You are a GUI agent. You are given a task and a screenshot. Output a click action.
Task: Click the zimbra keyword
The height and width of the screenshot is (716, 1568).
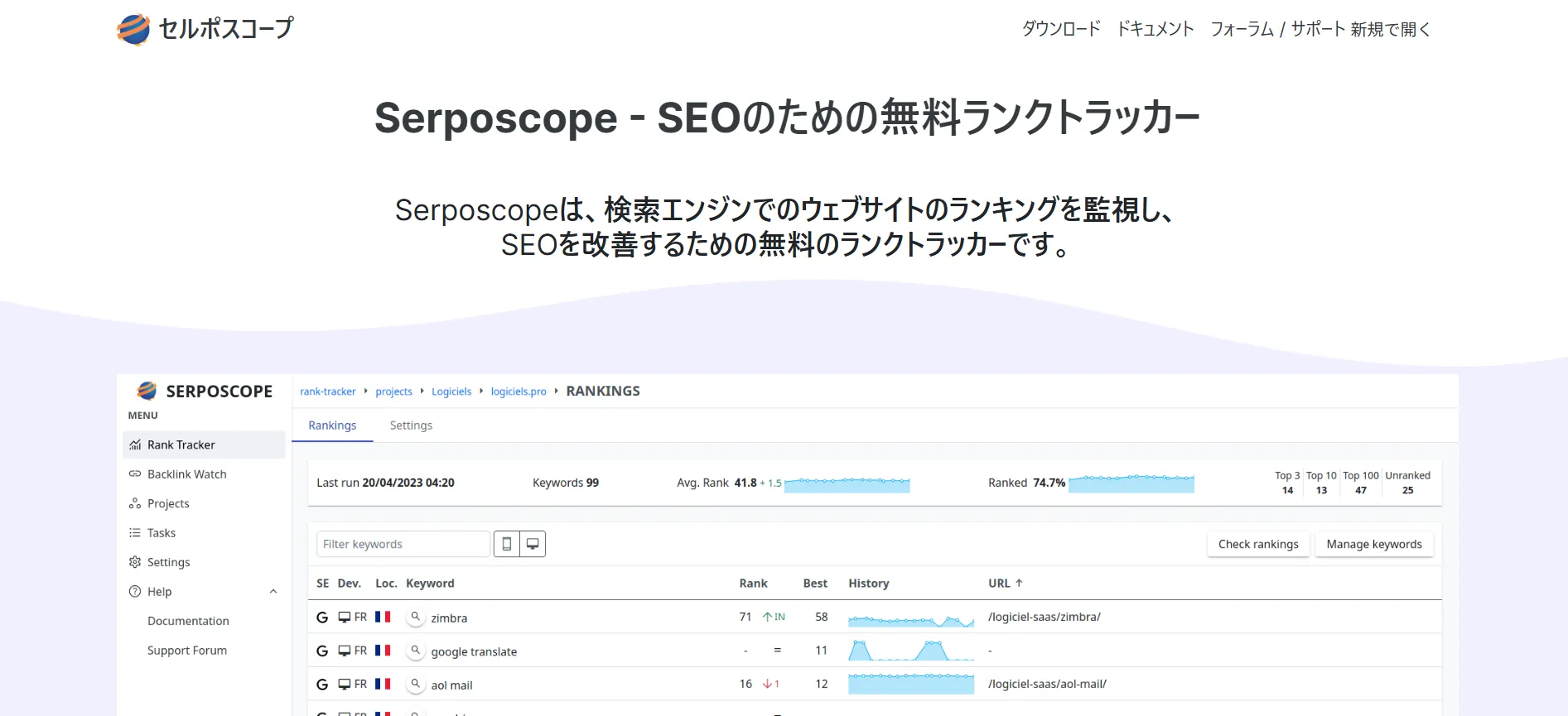(449, 618)
